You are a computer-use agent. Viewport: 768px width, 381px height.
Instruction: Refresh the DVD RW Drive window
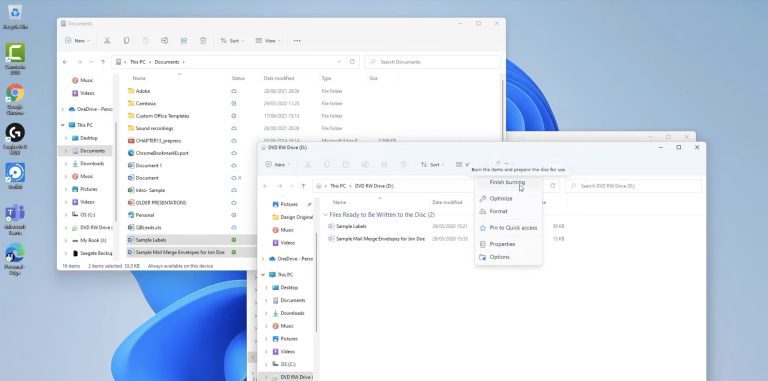point(552,186)
